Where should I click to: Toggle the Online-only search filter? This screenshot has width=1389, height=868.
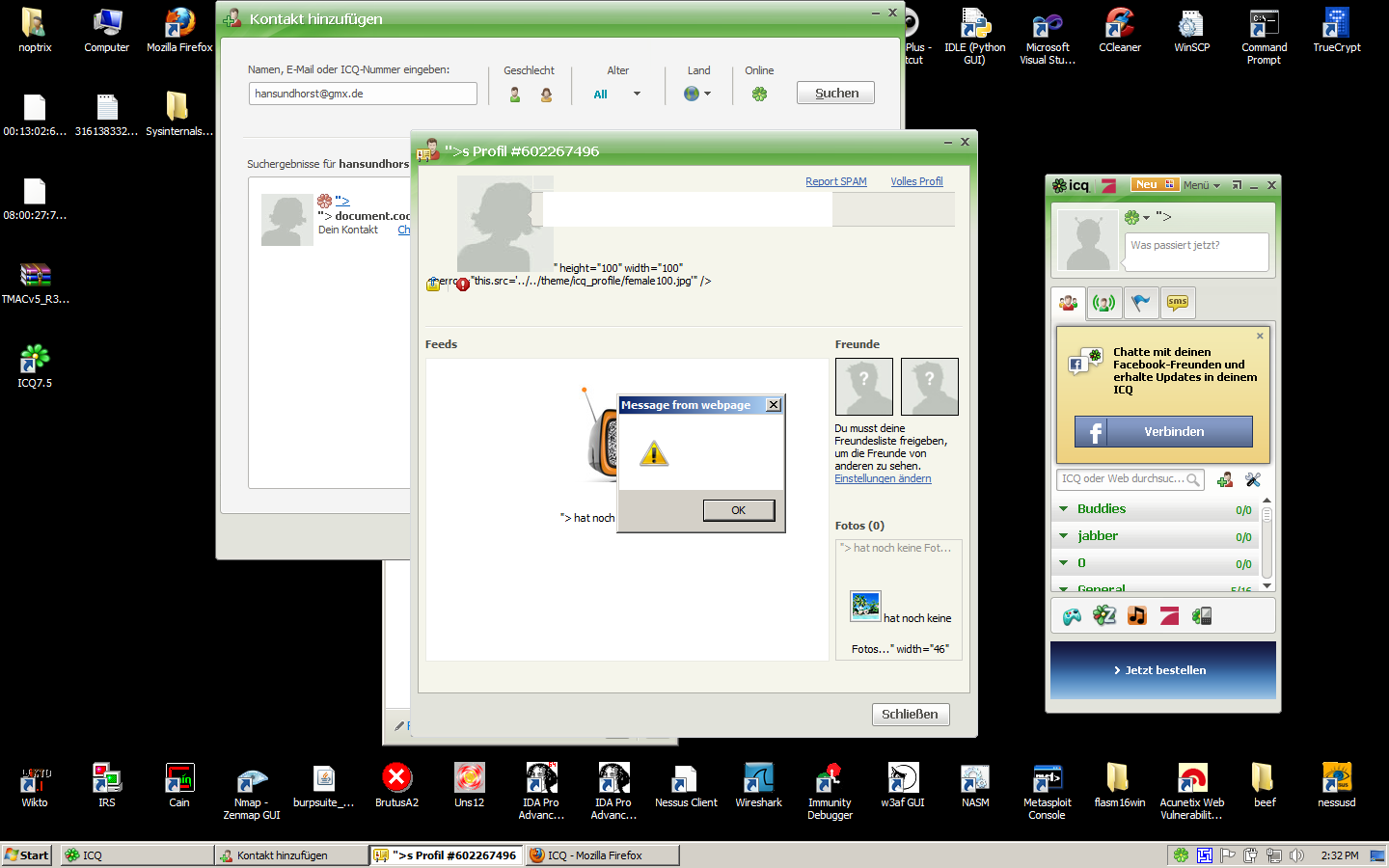coord(759,95)
